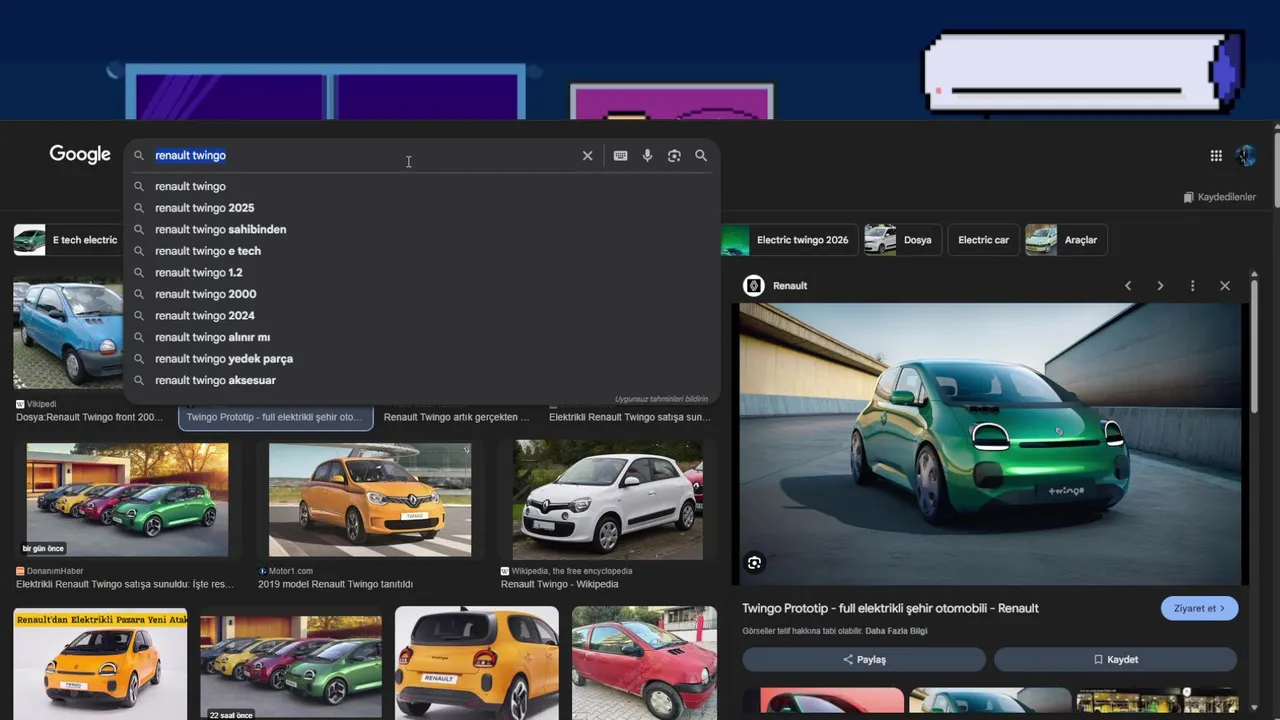Open the on-screen keyboard input tool
Image resolution: width=1280 pixels, height=720 pixels.
pos(620,156)
